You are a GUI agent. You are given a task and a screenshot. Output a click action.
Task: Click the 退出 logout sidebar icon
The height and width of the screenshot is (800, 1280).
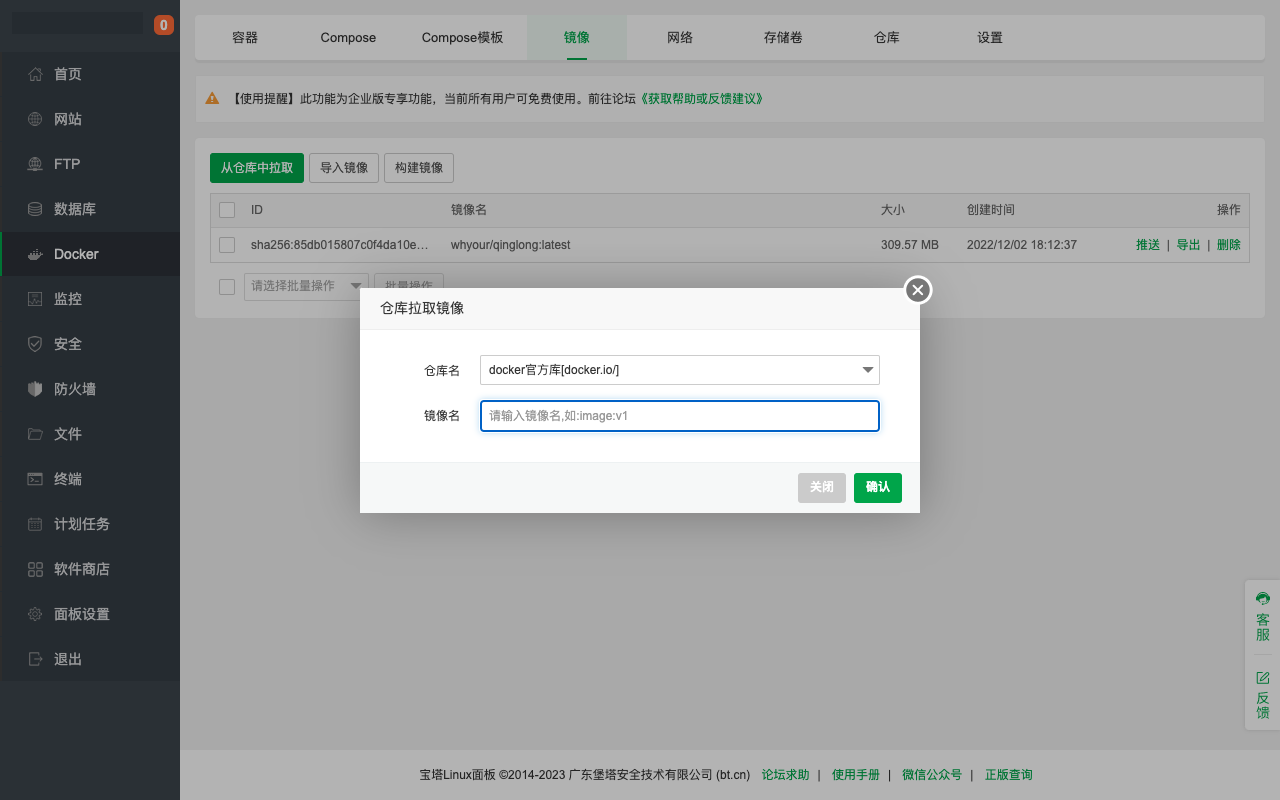tap(34, 658)
